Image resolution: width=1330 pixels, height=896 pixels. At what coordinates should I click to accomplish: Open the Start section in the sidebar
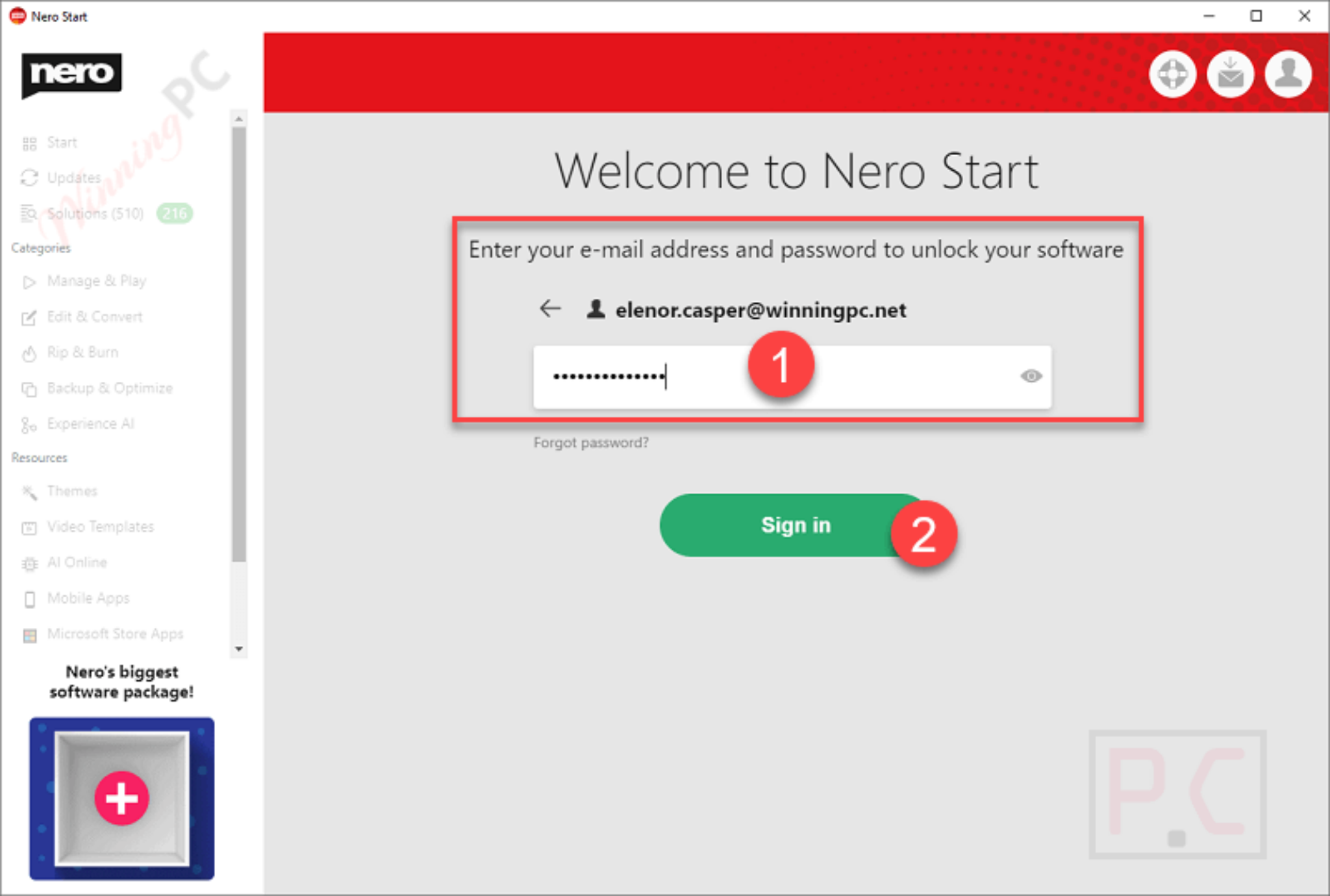(62, 142)
